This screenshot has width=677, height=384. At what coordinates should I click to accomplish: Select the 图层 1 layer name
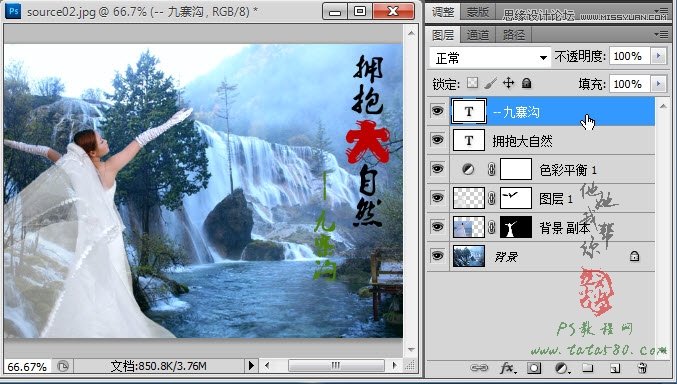[x=556, y=199]
